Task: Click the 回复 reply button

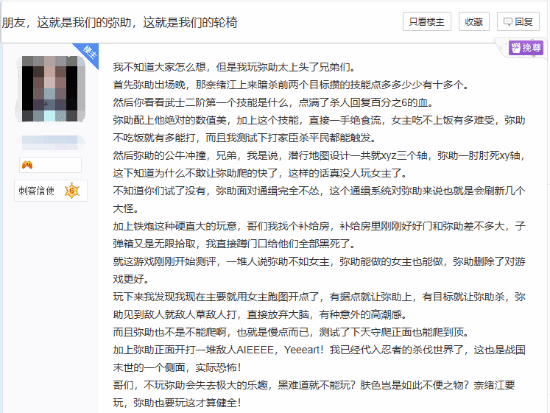Action: [x=518, y=22]
